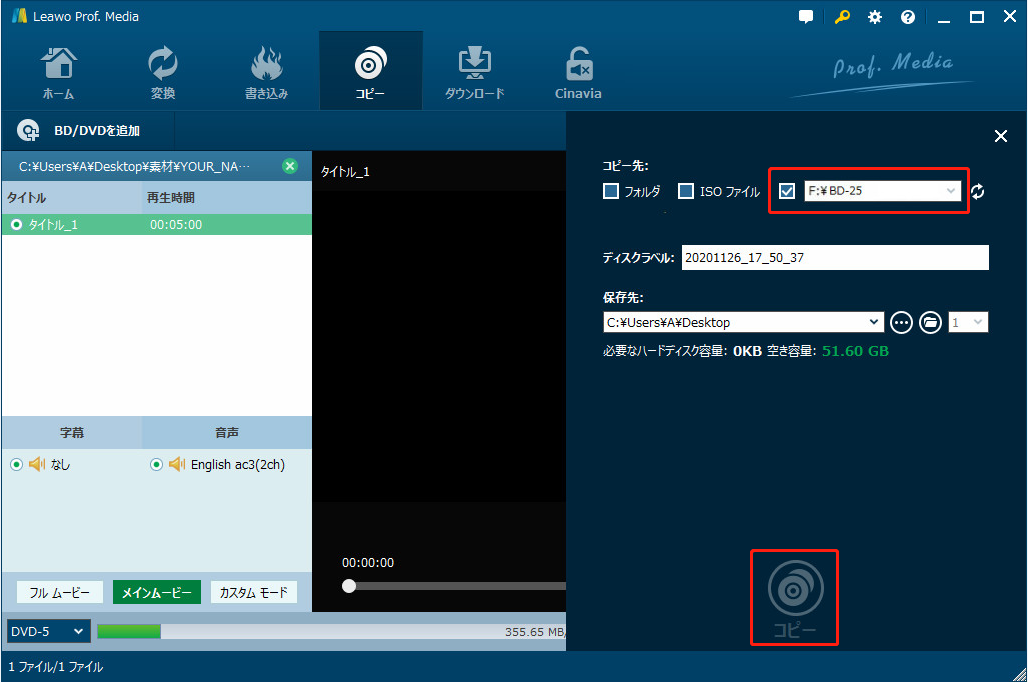Close the copy settings panel
Screen dimensions: 1028x682
pyautogui.click(x=1000, y=137)
